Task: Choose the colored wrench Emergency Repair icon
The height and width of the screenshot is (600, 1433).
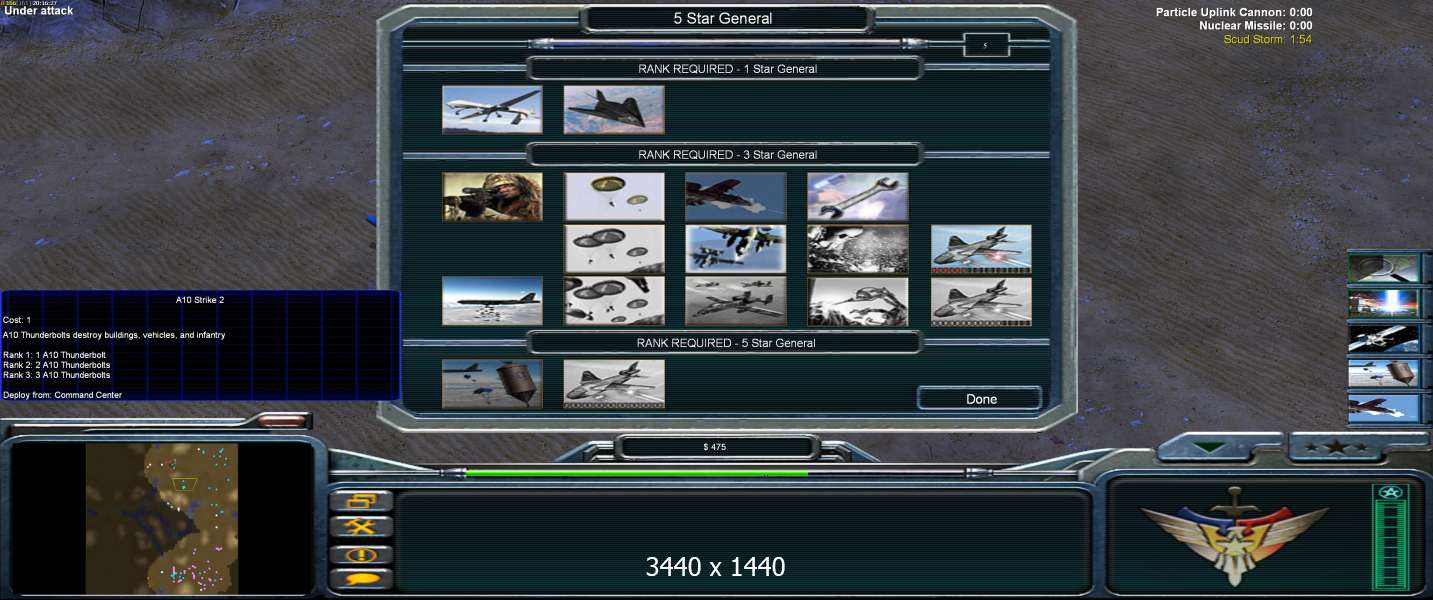Action: click(858, 197)
